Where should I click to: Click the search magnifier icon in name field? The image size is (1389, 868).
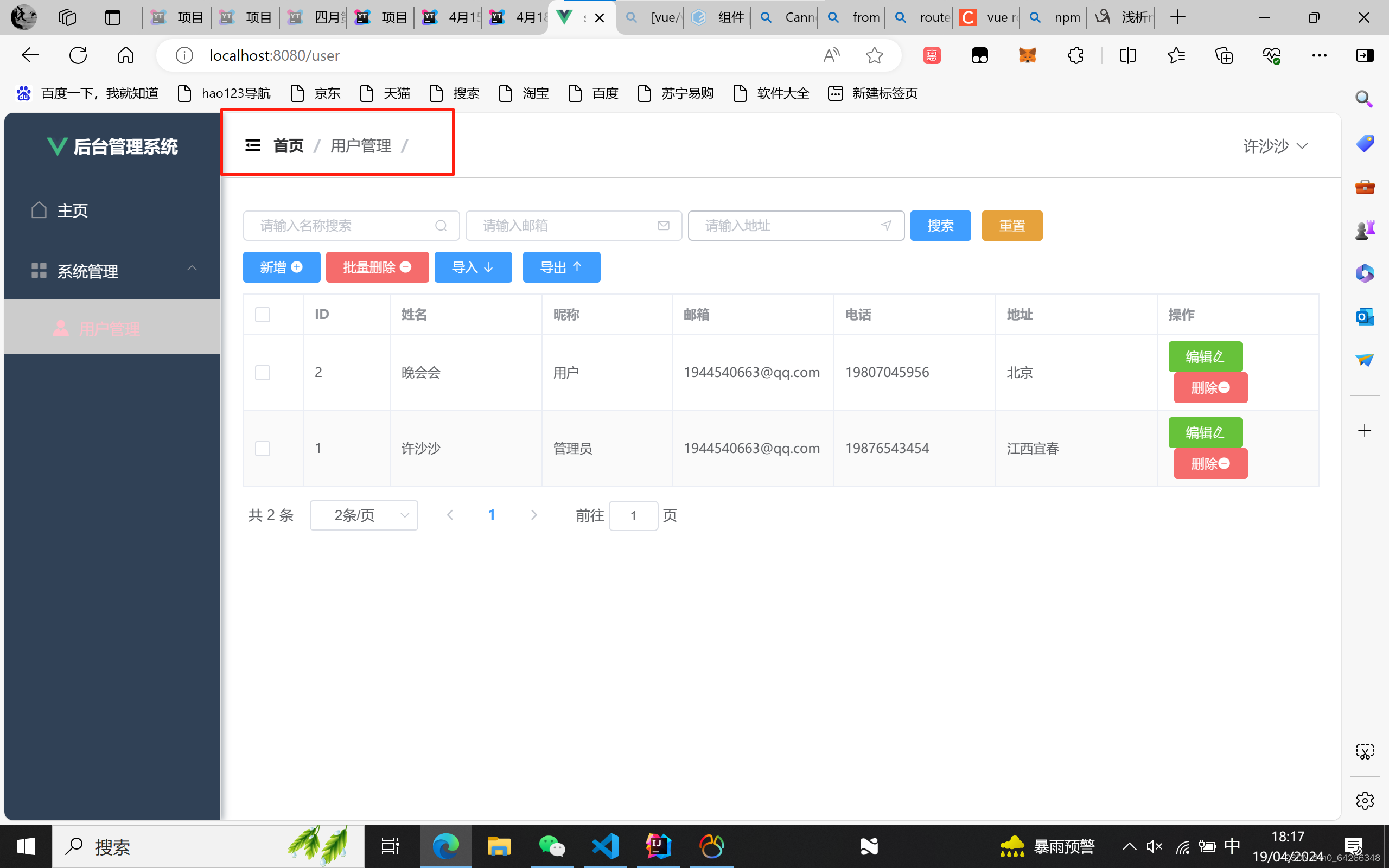click(x=440, y=226)
